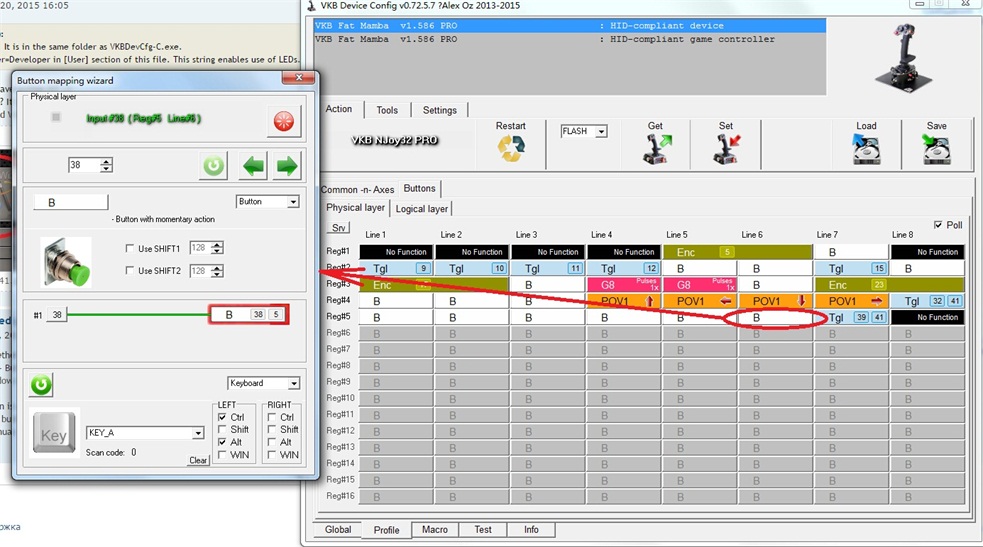Screen dimensions: 983x547
Task: Click the Tgl 10 cell in Line 2
Action: tap(472, 268)
